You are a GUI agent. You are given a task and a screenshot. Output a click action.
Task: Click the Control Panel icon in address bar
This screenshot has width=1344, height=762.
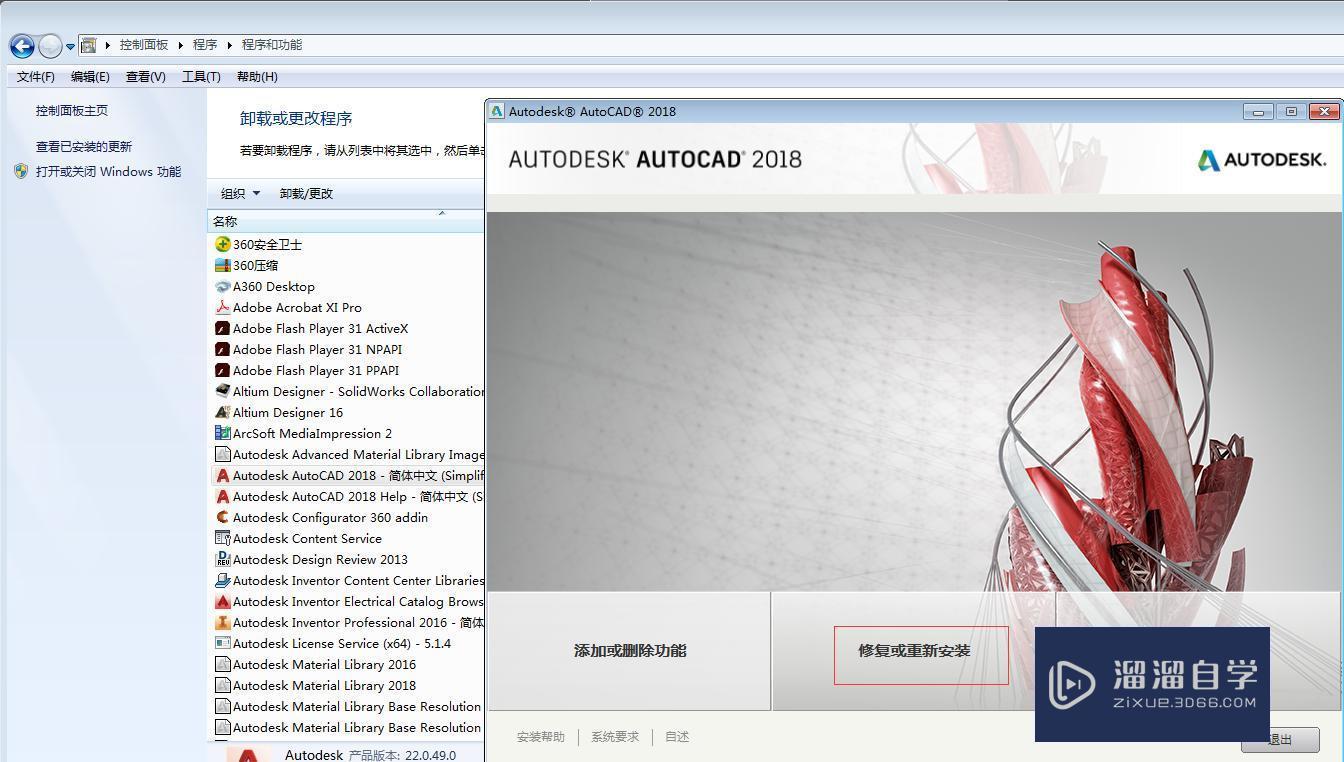coord(89,45)
